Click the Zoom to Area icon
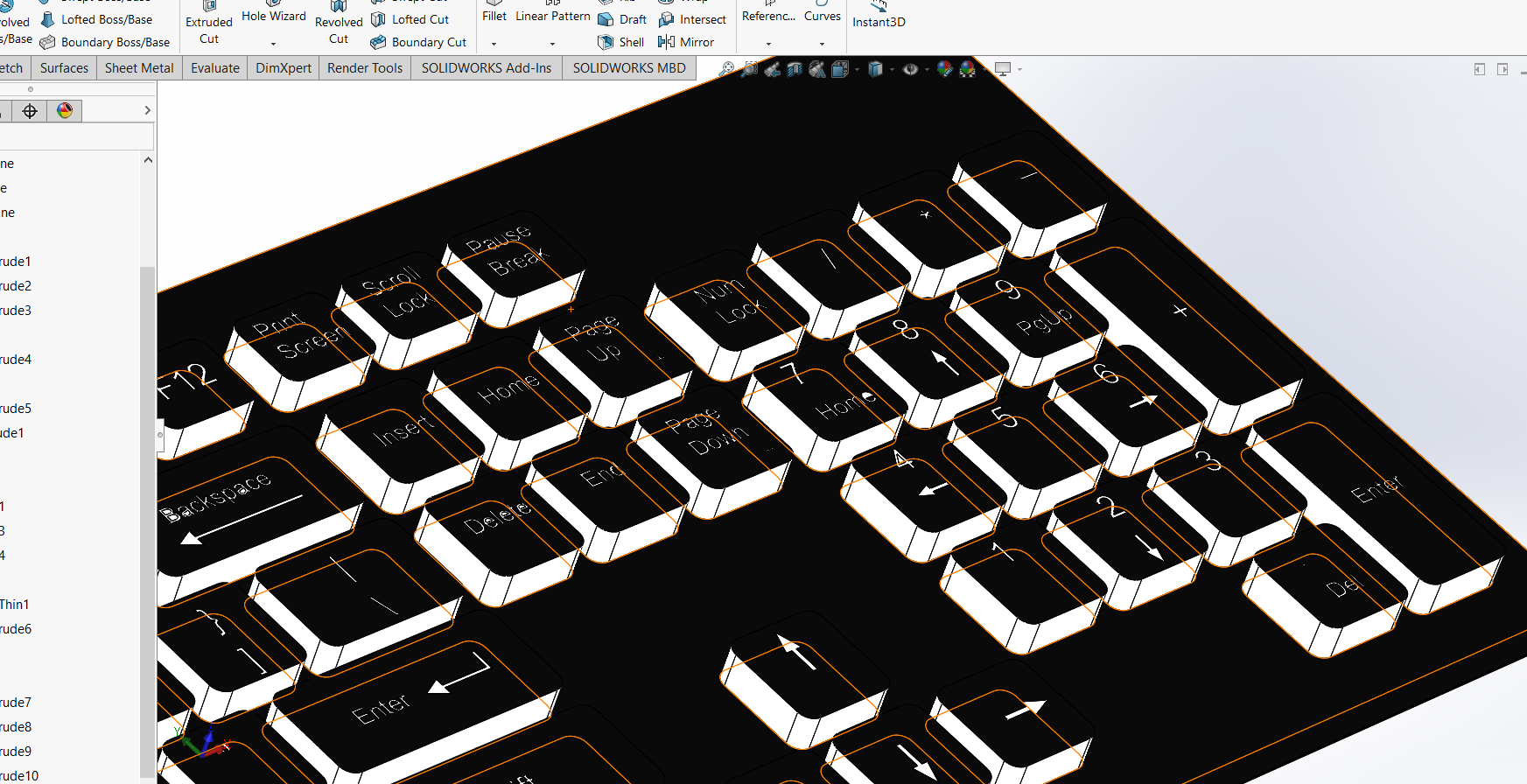Viewport: 1527px width, 784px height. tap(749, 69)
